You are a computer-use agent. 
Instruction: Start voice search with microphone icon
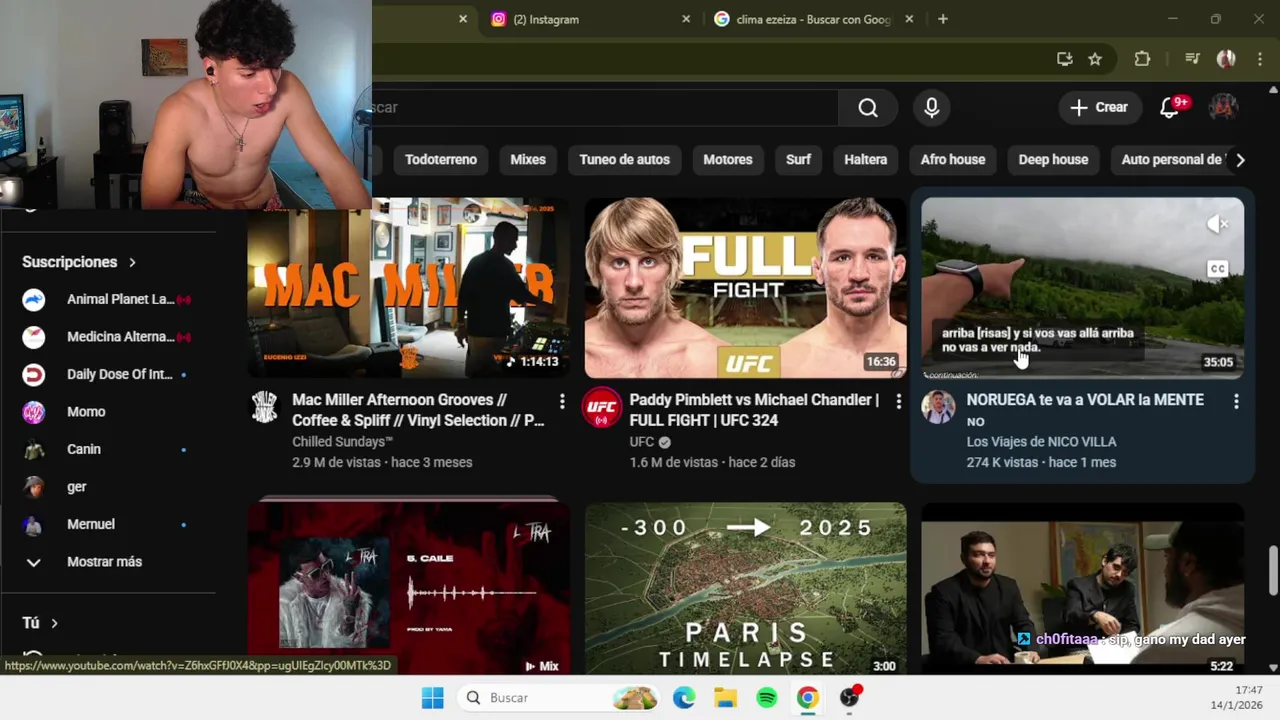point(932,108)
